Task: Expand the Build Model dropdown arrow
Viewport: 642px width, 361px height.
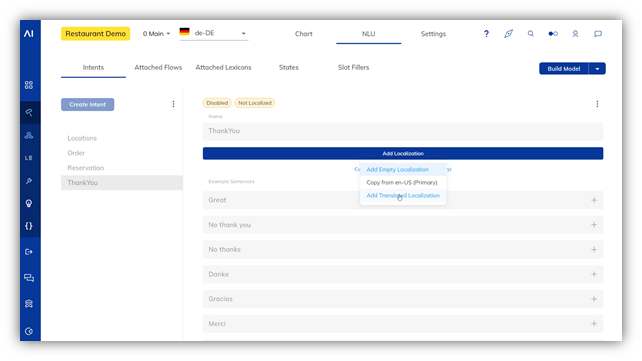Action: (597, 69)
